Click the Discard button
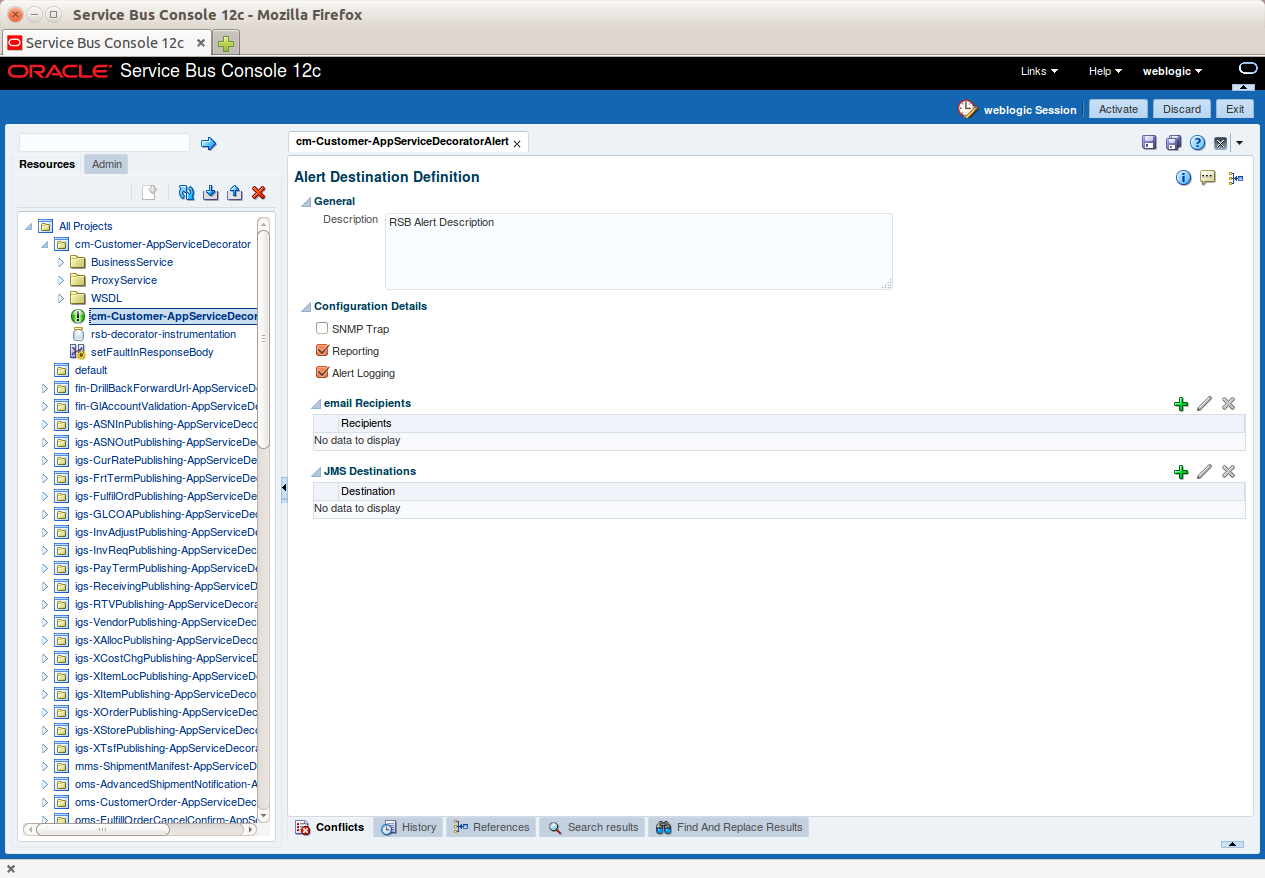The image size is (1265, 878). (1182, 109)
